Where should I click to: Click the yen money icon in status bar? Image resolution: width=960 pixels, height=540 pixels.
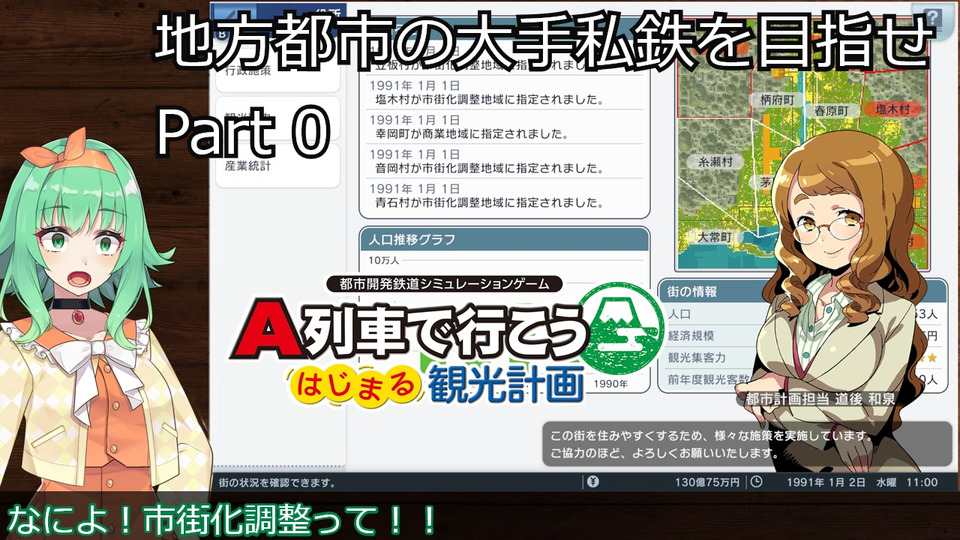pyautogui.click(x=593, y=482)
